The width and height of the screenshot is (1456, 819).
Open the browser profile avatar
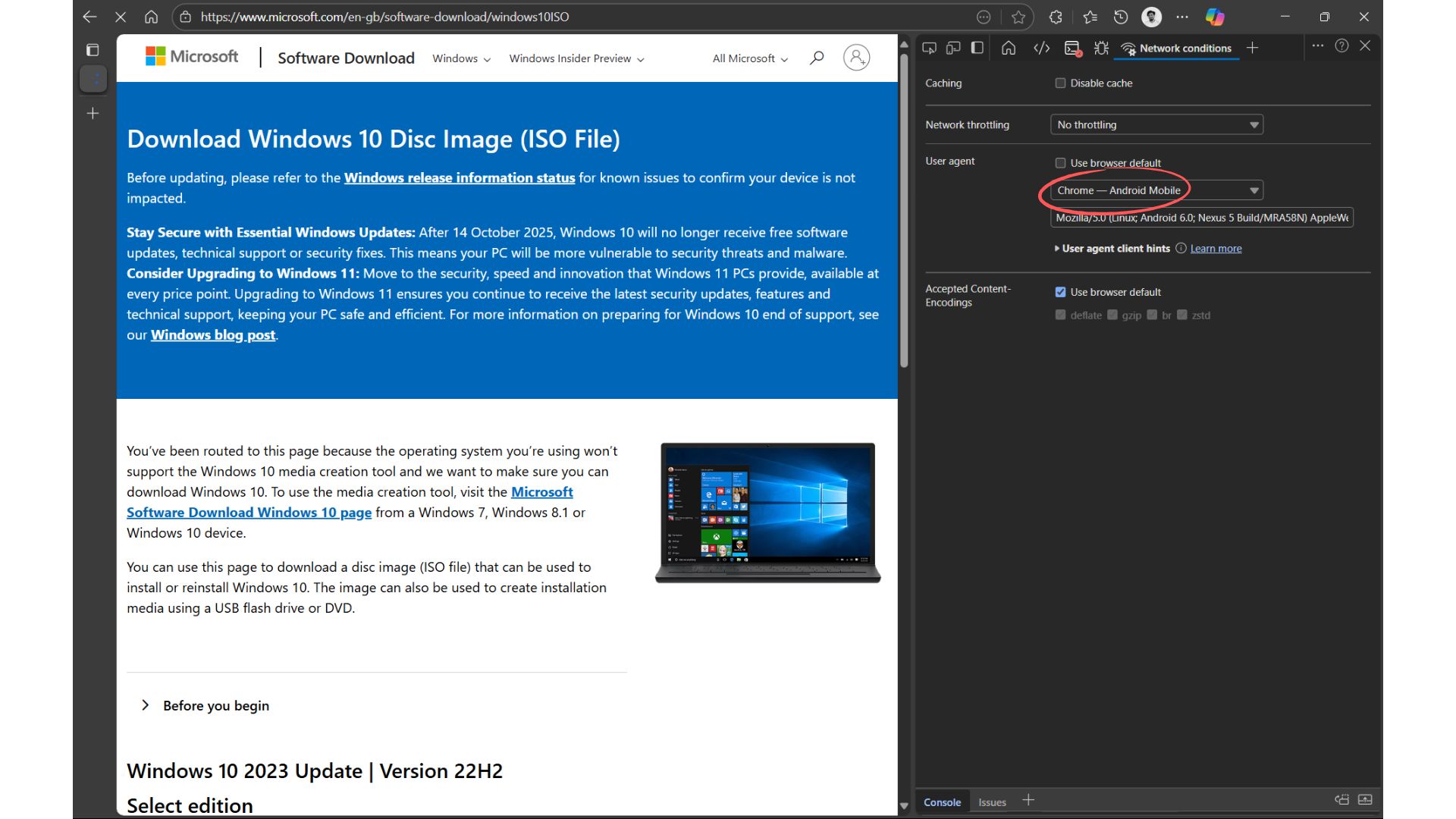(x=1151, y=17)
